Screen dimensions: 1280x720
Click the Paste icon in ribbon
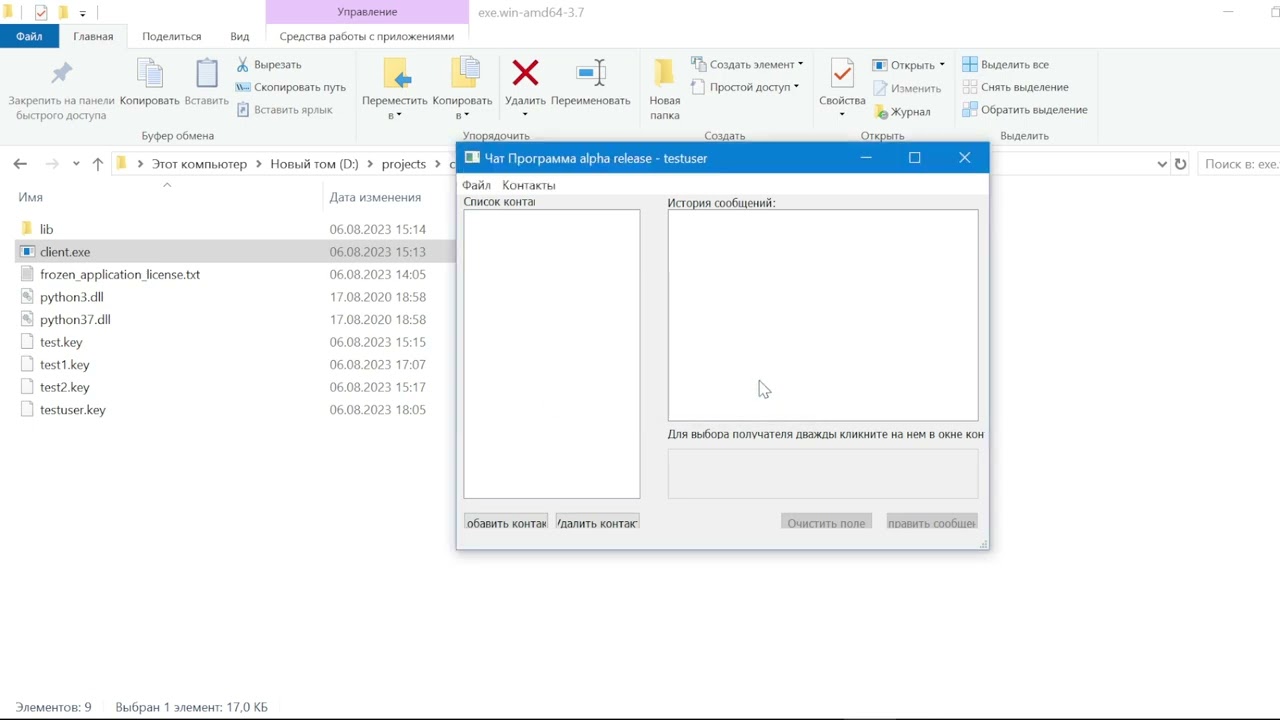207,74
